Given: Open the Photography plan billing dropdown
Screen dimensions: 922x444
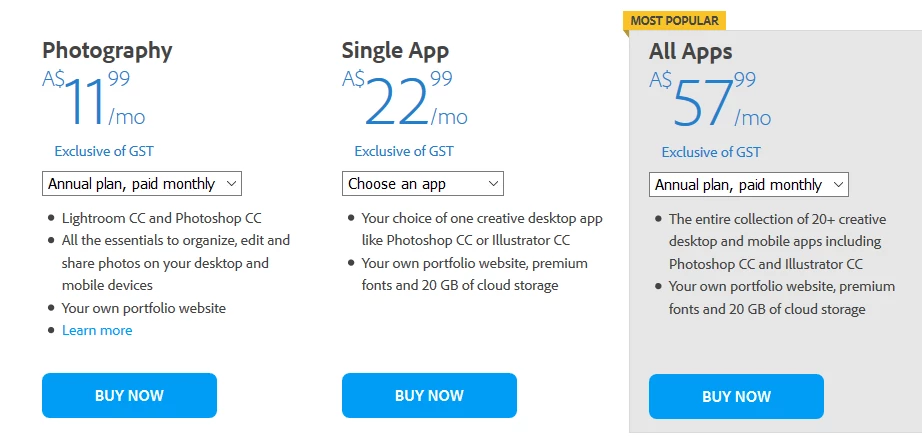Looking at the screenshot, I should click(x=142, y=183).
